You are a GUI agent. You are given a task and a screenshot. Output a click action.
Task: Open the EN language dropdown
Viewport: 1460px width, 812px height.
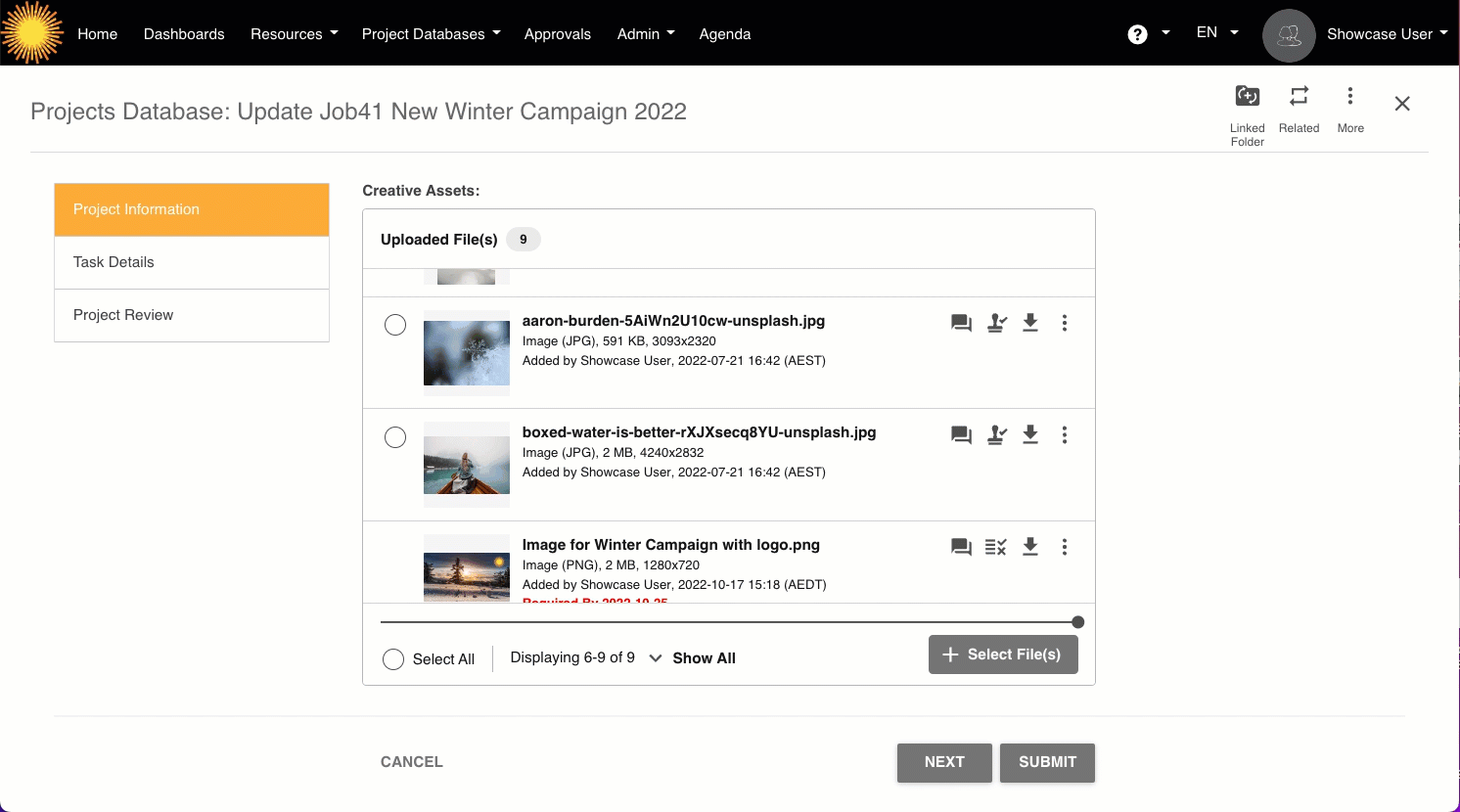[x=1216, y=33]
